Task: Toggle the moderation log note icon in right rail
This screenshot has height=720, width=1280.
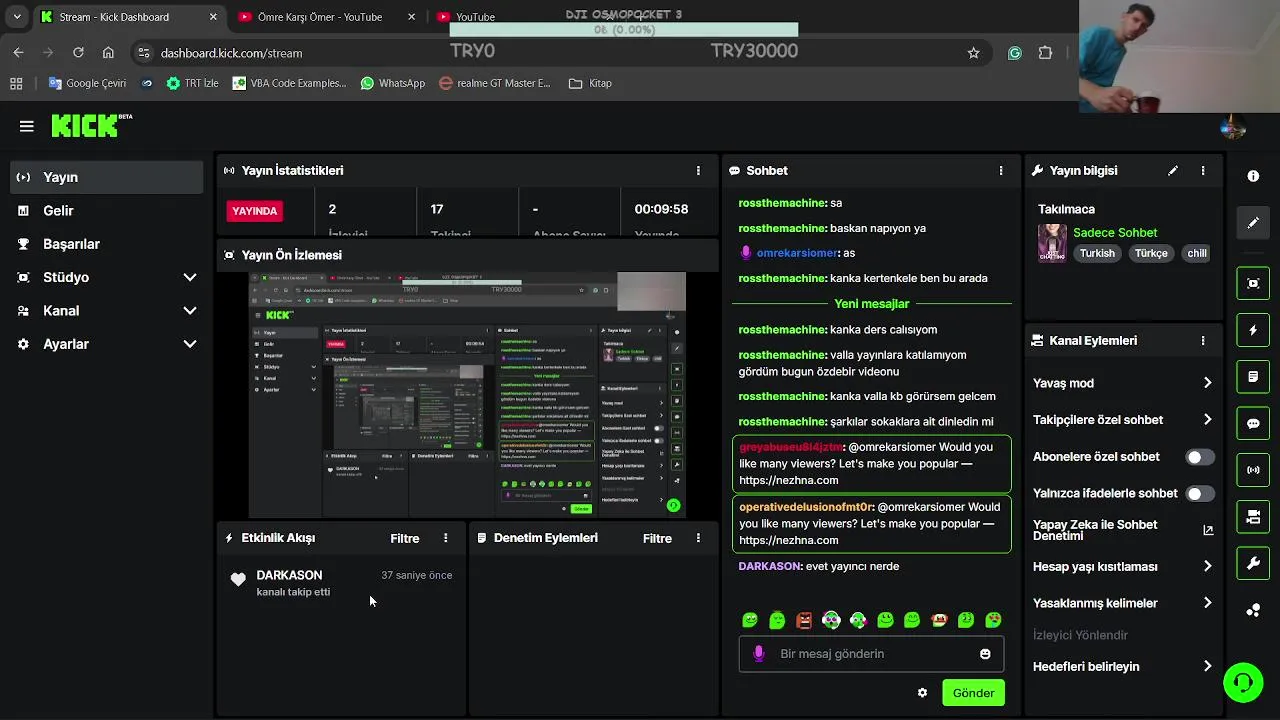Action: pos(1253,377)
